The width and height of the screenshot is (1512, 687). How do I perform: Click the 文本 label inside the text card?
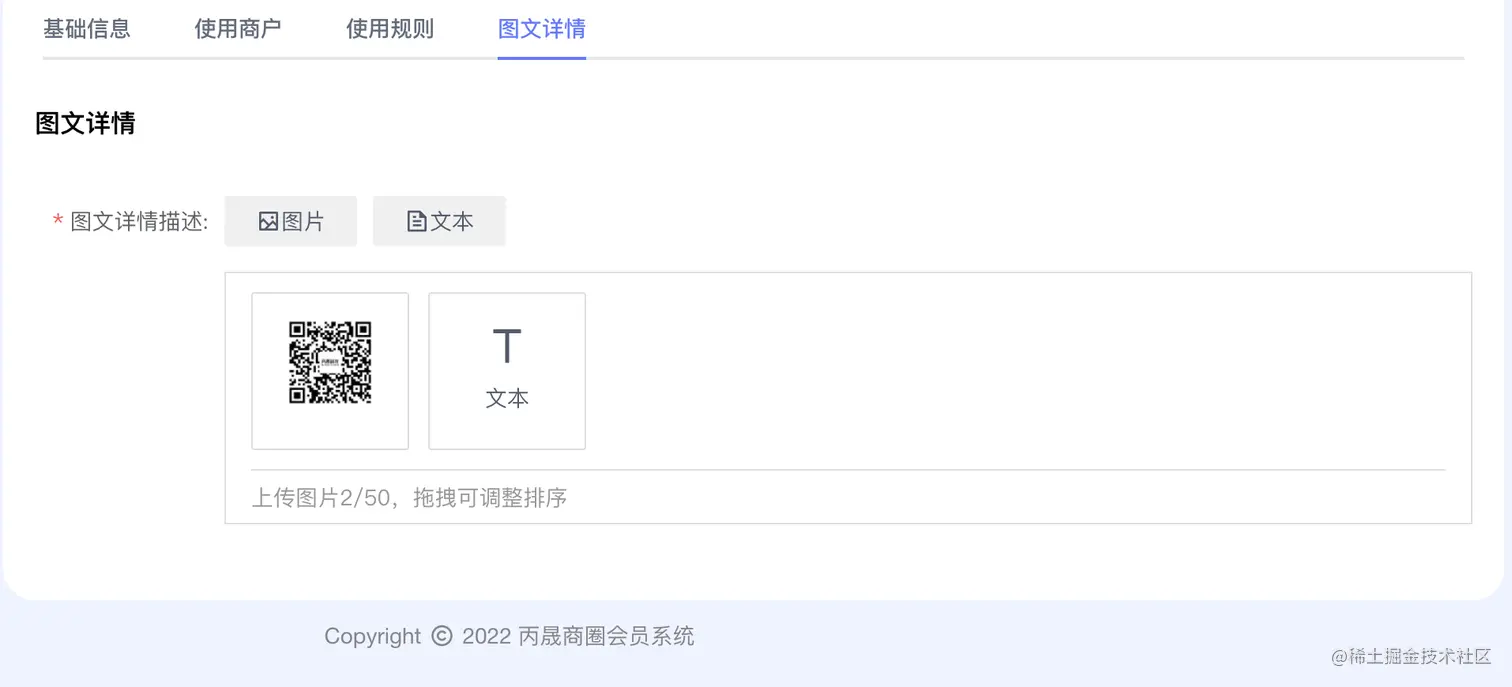[x=506, y=397]
